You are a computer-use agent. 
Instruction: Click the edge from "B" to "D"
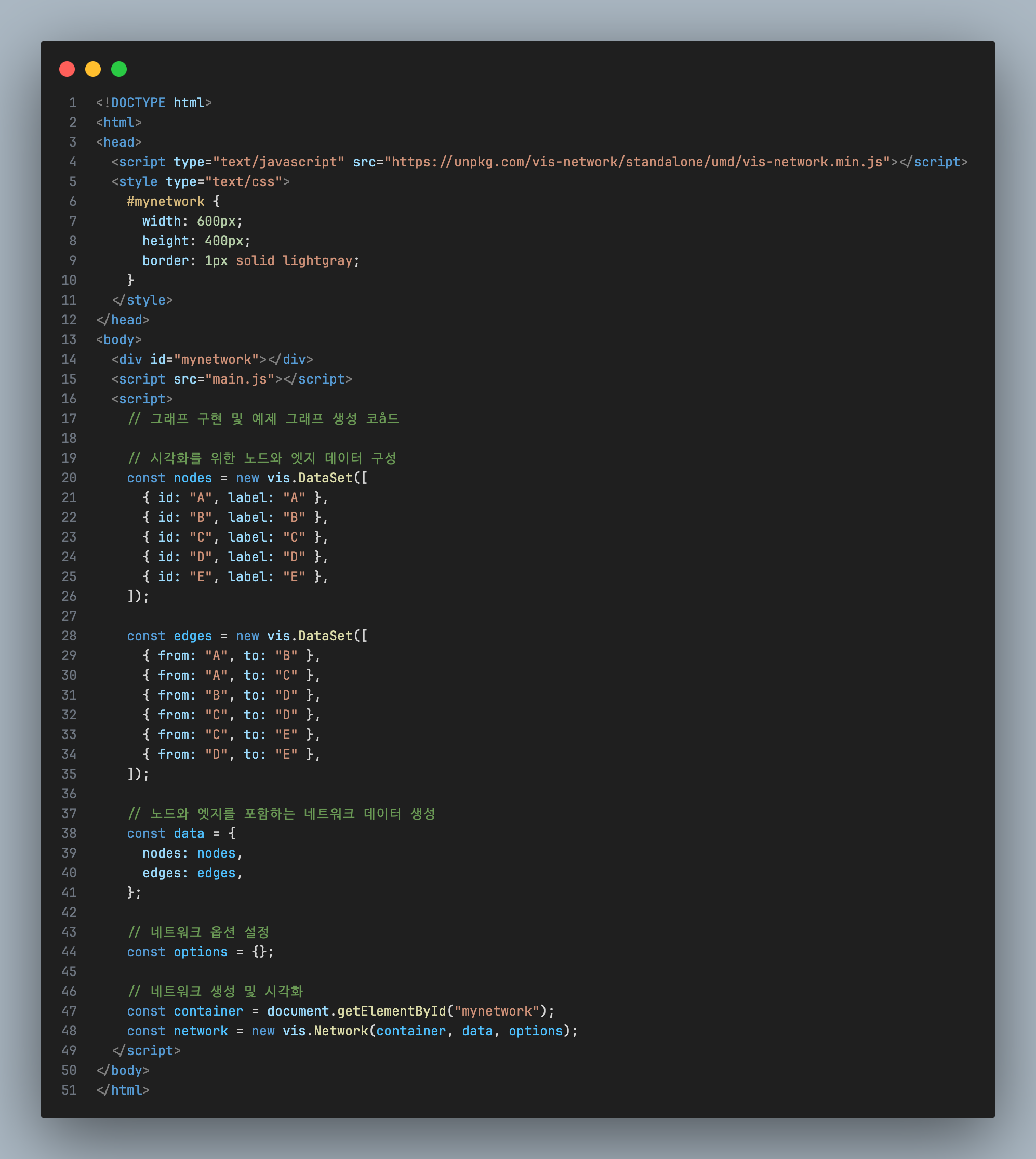[x=231, y=695]
